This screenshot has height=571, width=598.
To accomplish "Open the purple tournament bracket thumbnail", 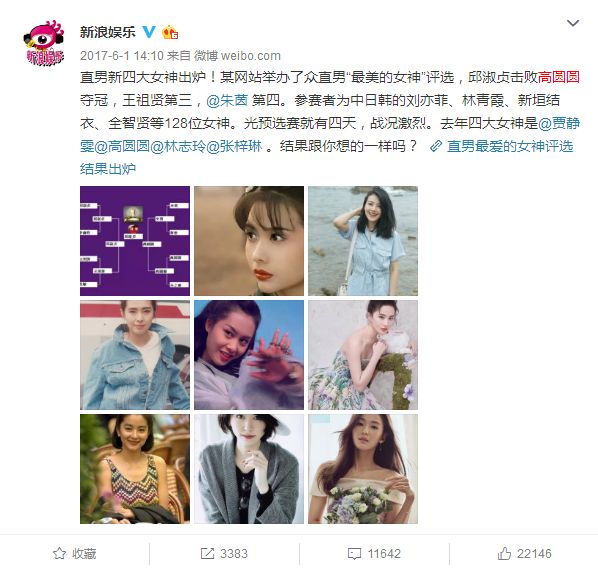I will [135, 241].
